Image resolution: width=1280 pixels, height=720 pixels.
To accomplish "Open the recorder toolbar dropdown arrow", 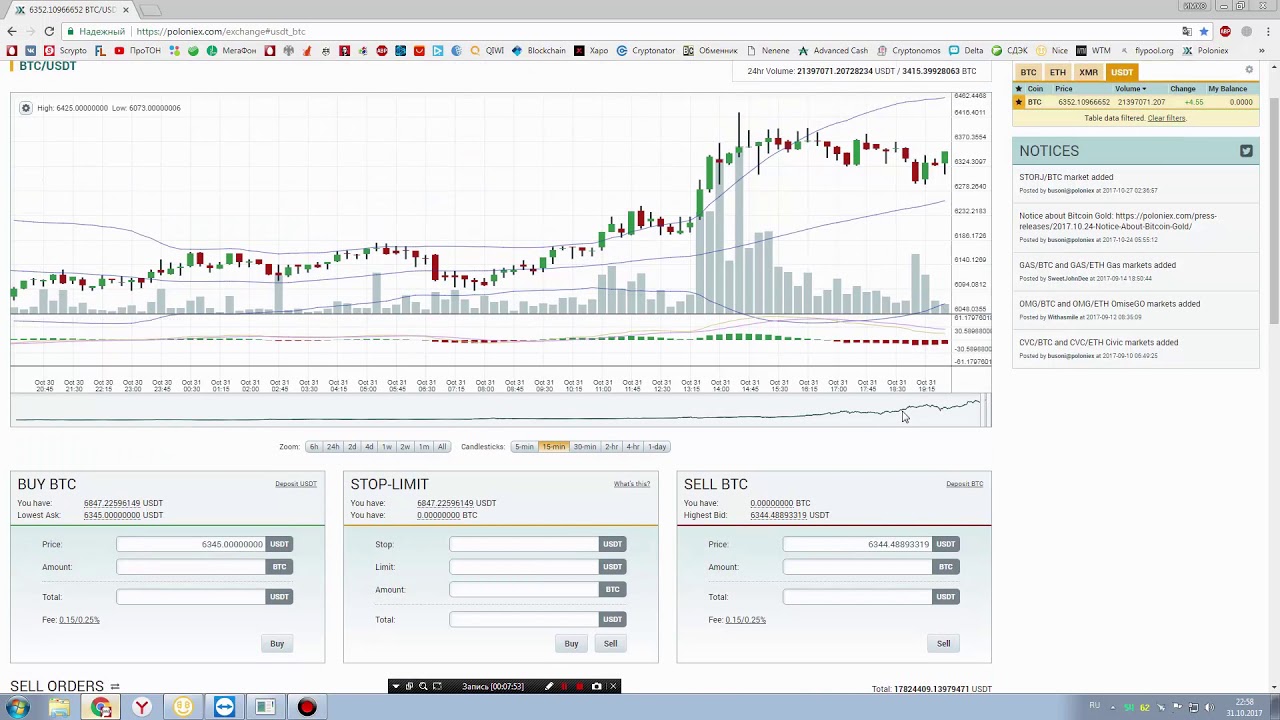I will [x=395, y=686].
